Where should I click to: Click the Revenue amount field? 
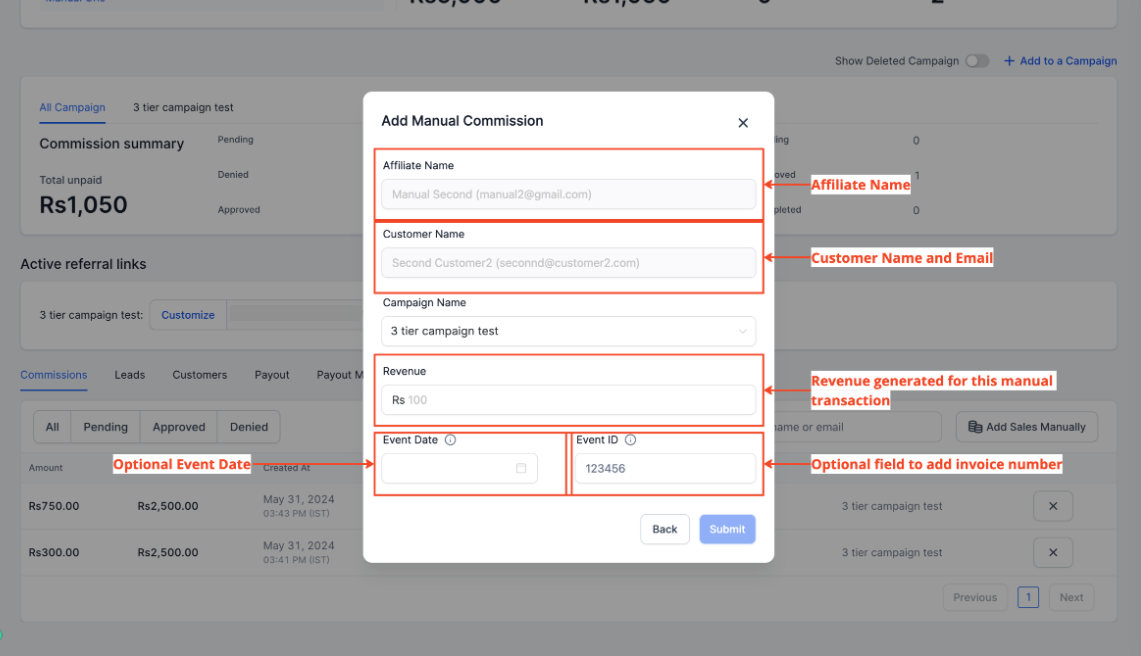tap(580, 400)
